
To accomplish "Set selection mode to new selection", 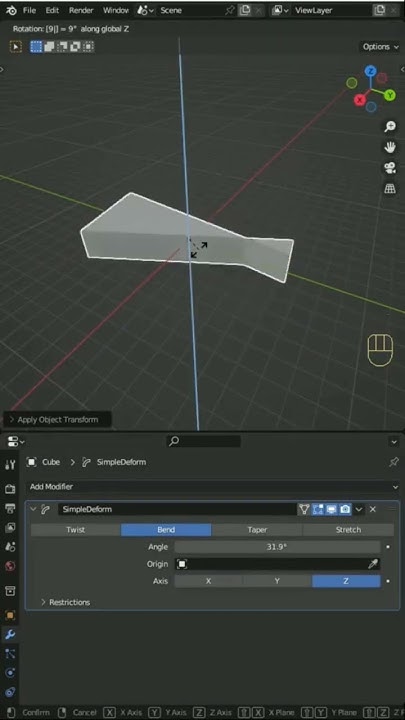I will coord(36,46).
